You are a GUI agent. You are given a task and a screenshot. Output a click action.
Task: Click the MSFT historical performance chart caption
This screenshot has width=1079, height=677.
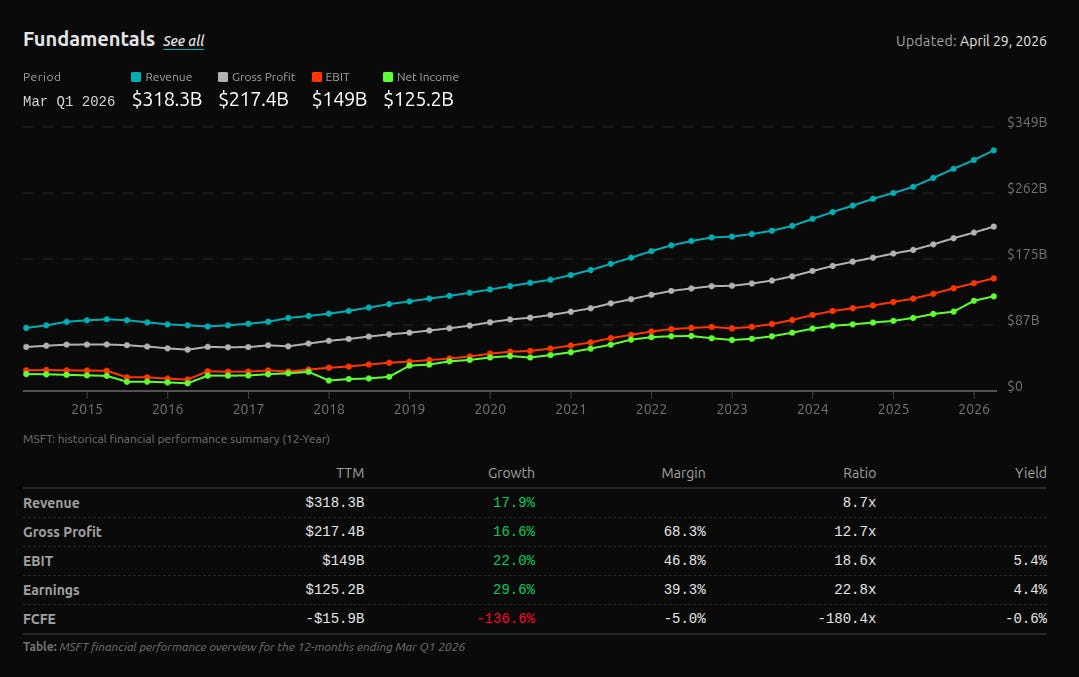click(176, 439)
